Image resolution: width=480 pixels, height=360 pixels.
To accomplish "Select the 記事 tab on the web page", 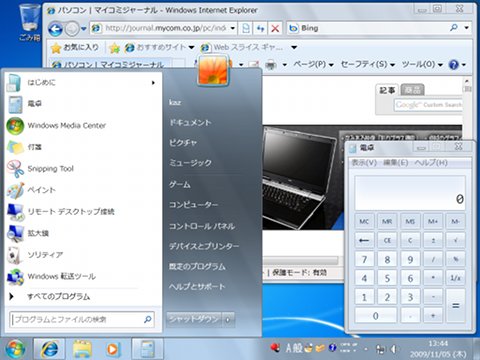I will click(x=387, y=90).
